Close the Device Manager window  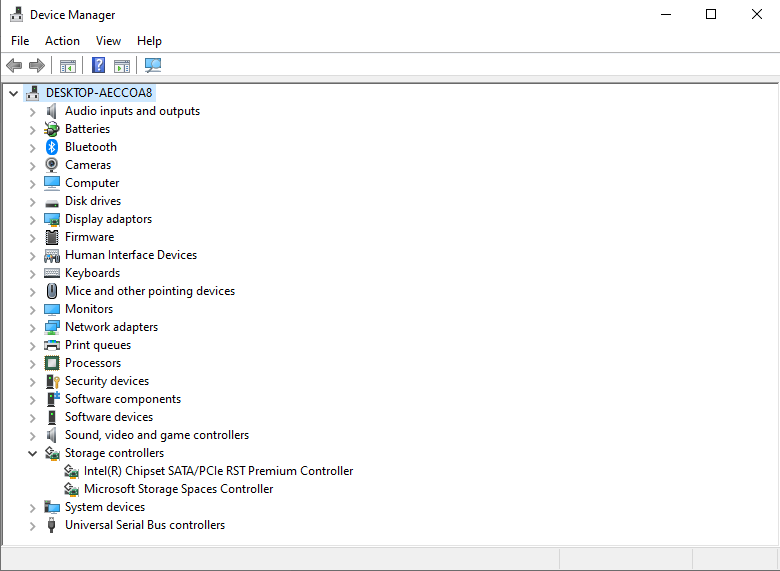[757, 14]
